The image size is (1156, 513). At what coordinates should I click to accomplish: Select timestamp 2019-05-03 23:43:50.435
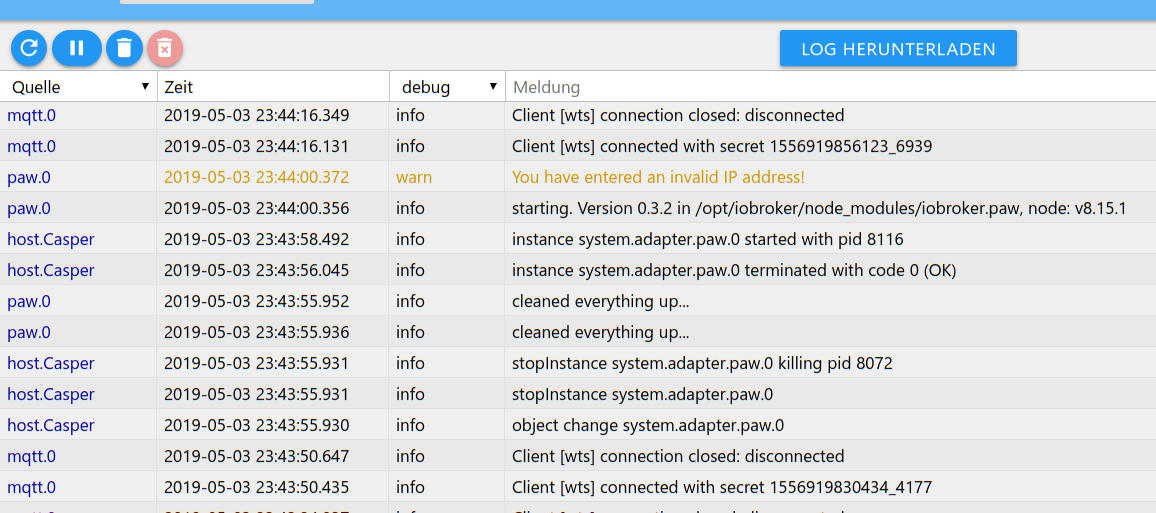coord(257,487)
